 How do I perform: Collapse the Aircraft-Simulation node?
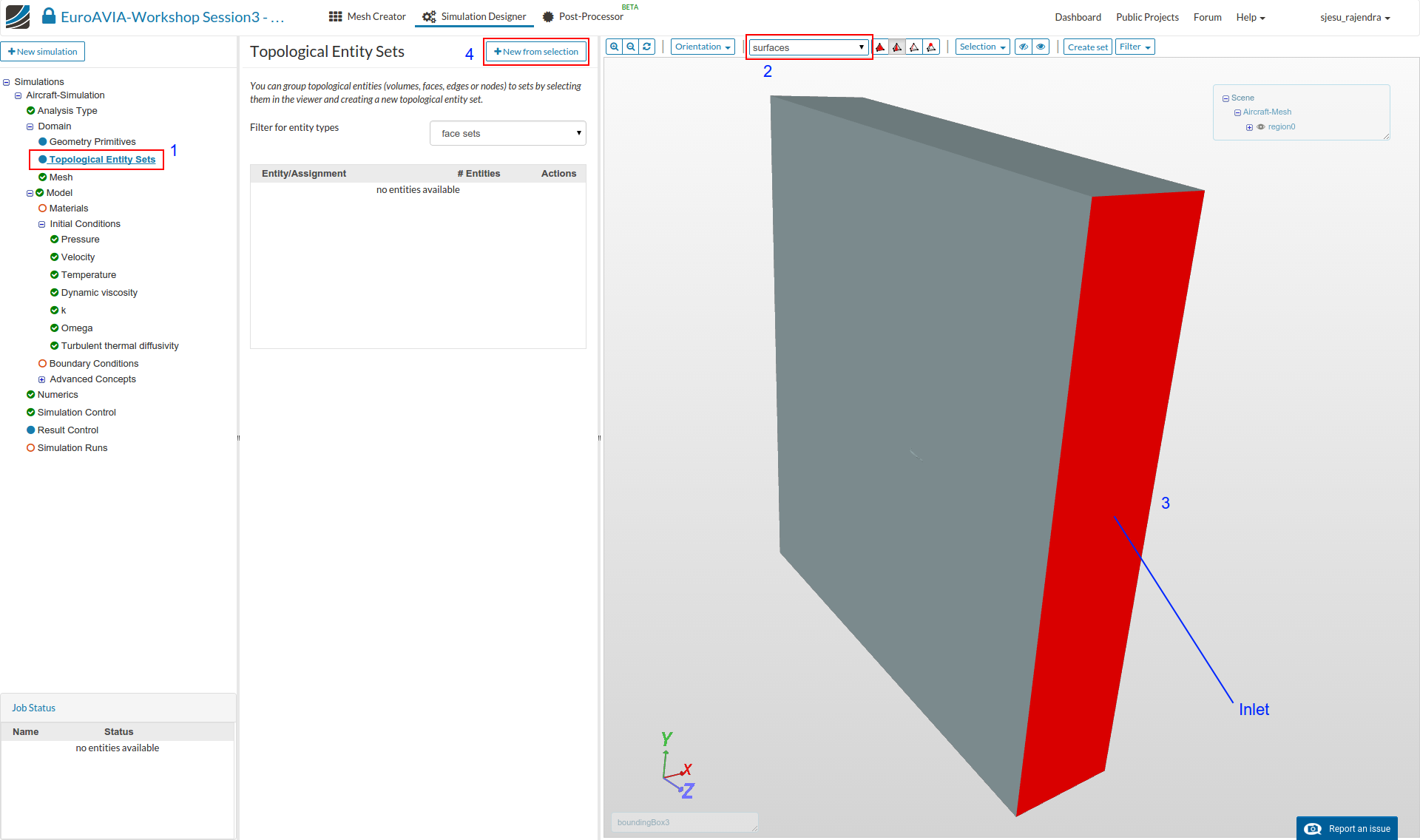(18, 95)
